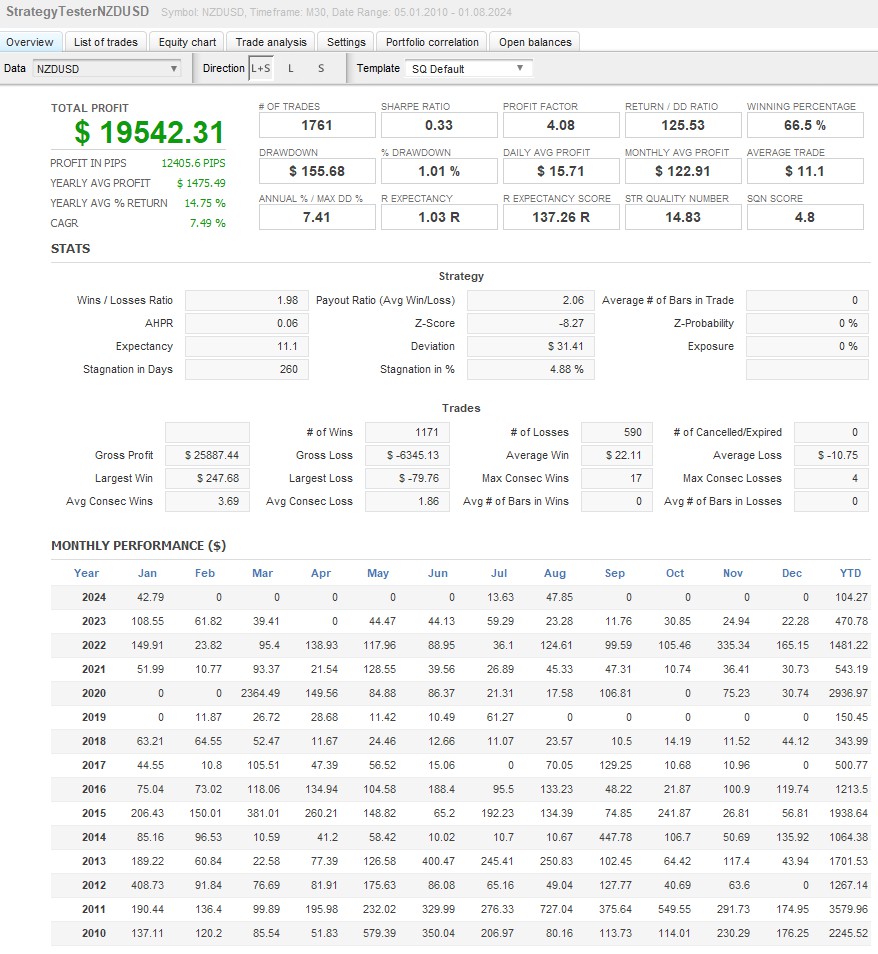Click the Annual % / Max DD % value 7.41
The width and height of the screenshot is (878, 954).
click(317, 217)
